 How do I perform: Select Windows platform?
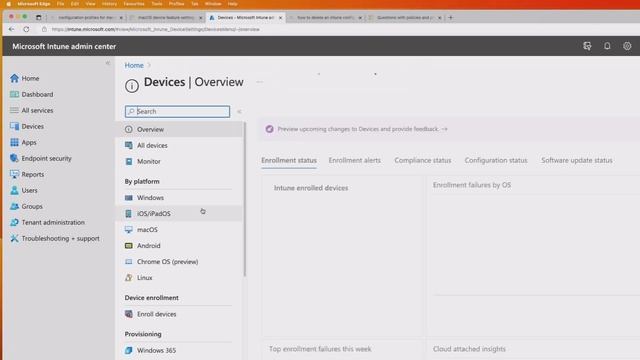tap(180, 198)
